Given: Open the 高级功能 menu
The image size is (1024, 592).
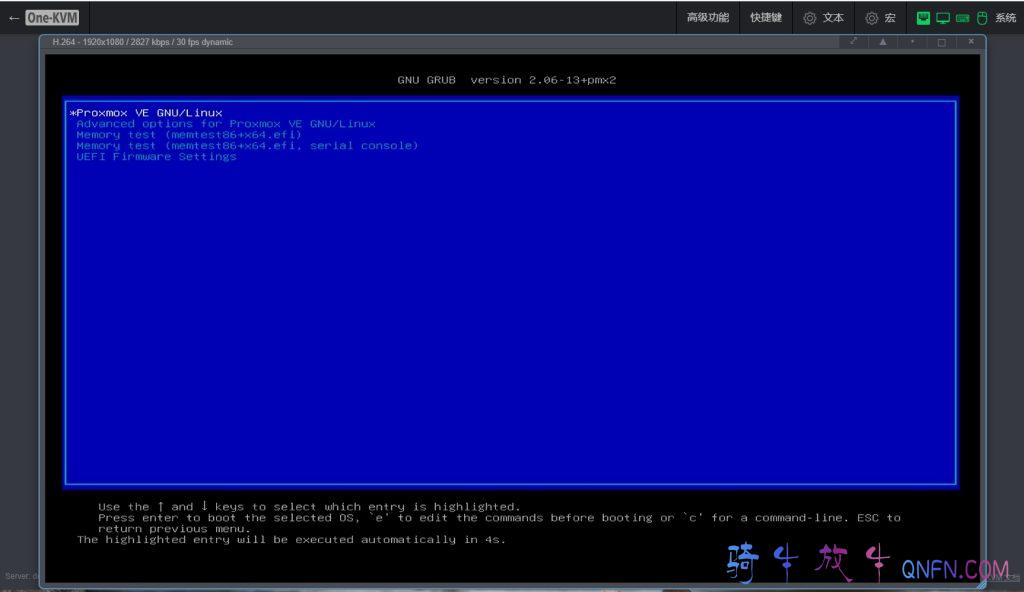Looking at the screenshot, I should tap(707, 18).
